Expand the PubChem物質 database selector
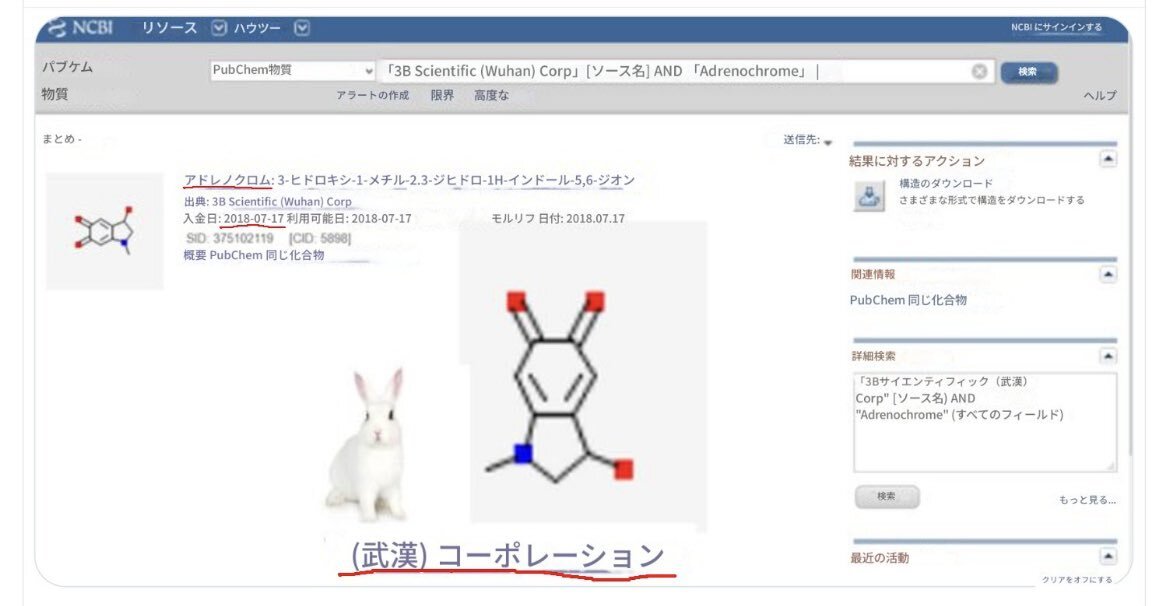Screen dimensions: 1170x606 (x=290, y=71)
